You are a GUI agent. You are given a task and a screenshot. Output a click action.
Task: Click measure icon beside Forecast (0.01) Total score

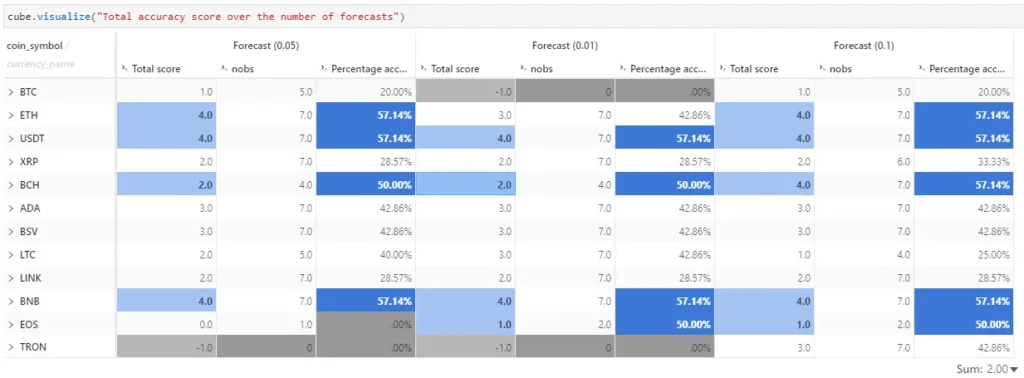tap(423, 68)
